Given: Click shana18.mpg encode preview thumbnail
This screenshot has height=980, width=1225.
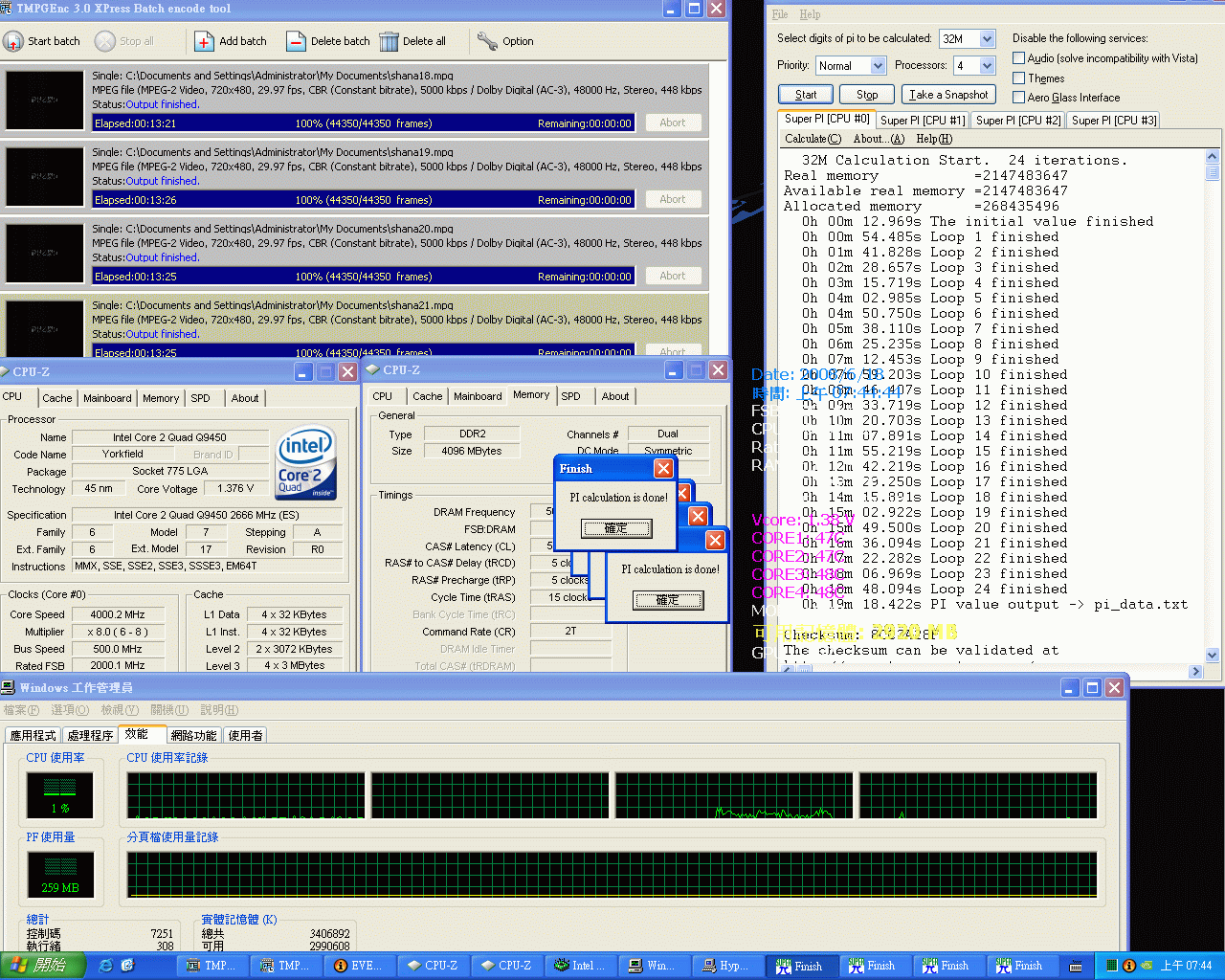Looking at the screenshot, I should click(x=44, y=100).
